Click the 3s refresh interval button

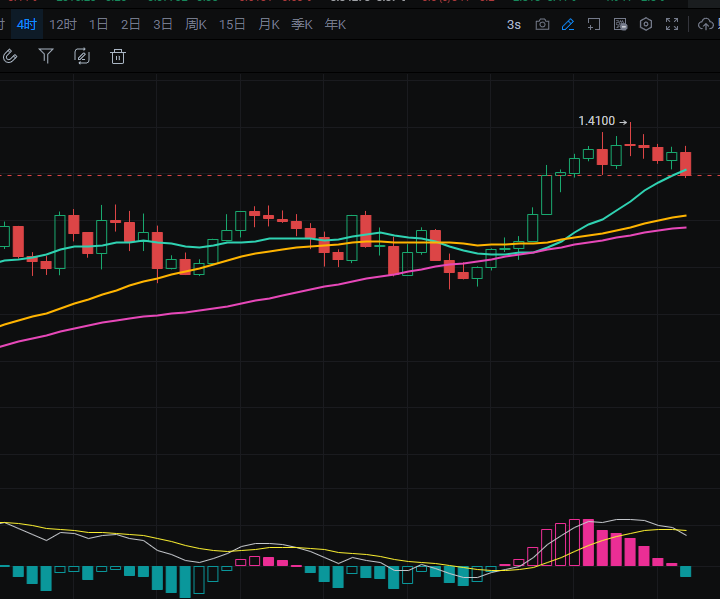coord(513,24)
